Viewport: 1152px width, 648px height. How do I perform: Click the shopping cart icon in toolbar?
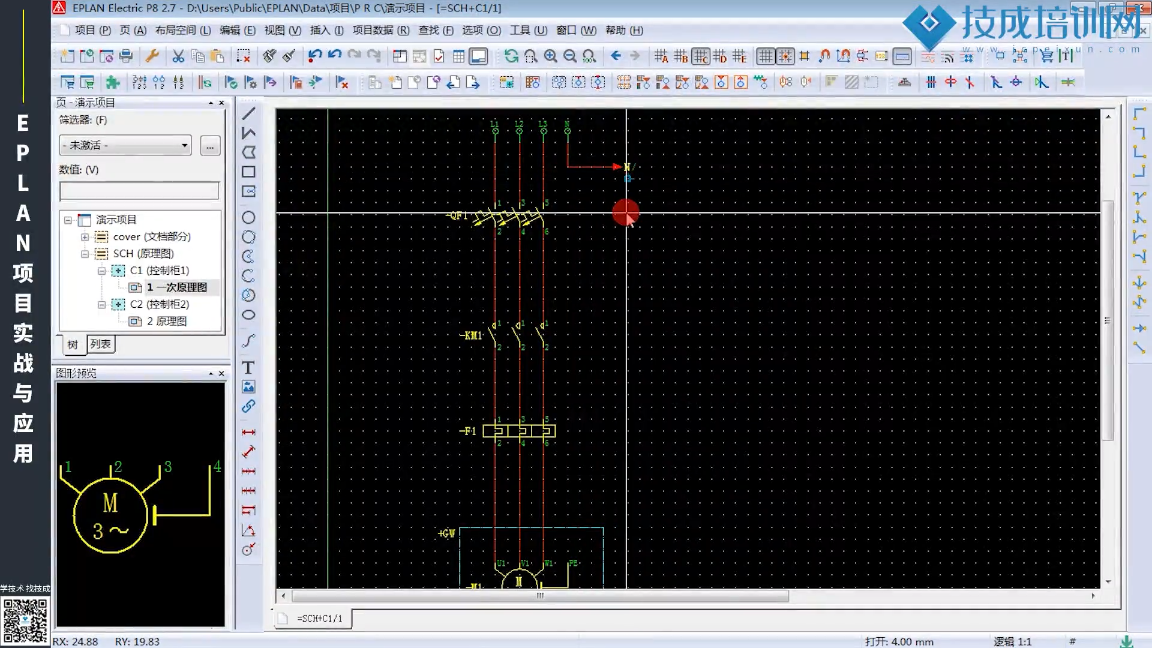point(1047,56)
